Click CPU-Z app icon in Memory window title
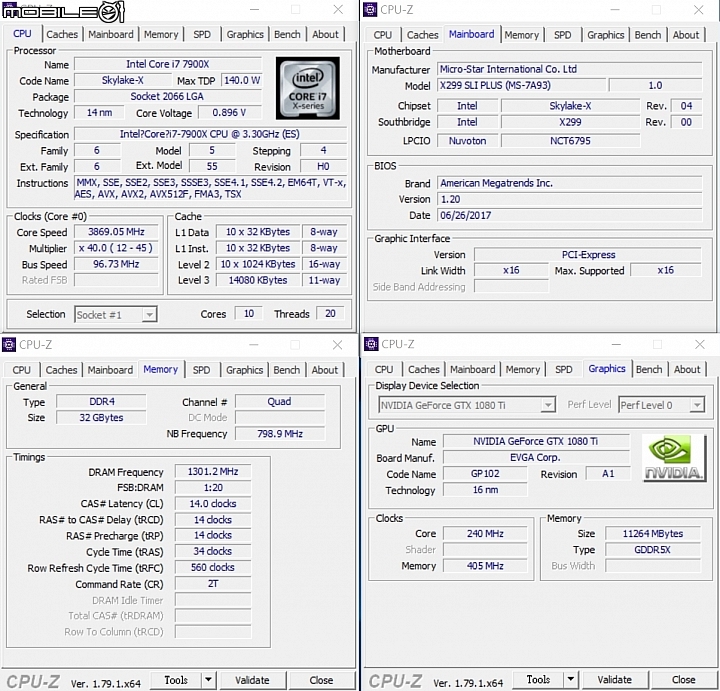This screenshot has width=720, height=691. 9,344
